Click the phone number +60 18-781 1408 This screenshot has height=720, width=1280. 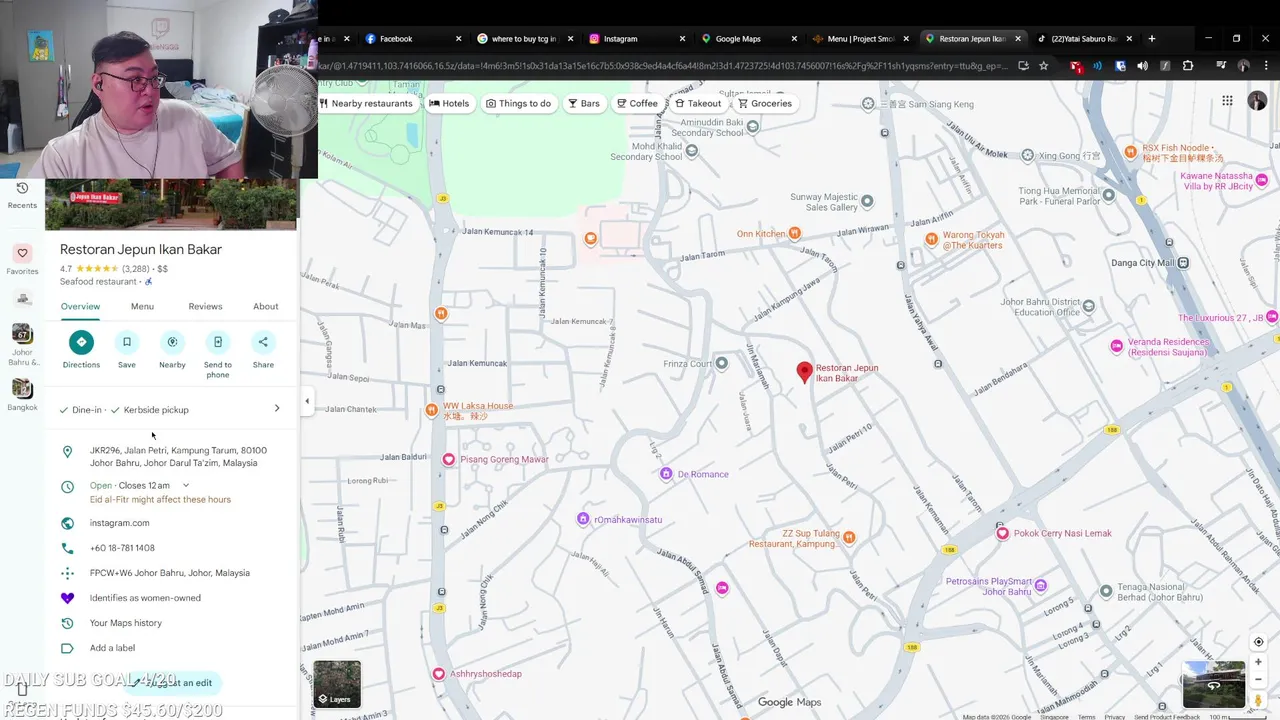122,548
